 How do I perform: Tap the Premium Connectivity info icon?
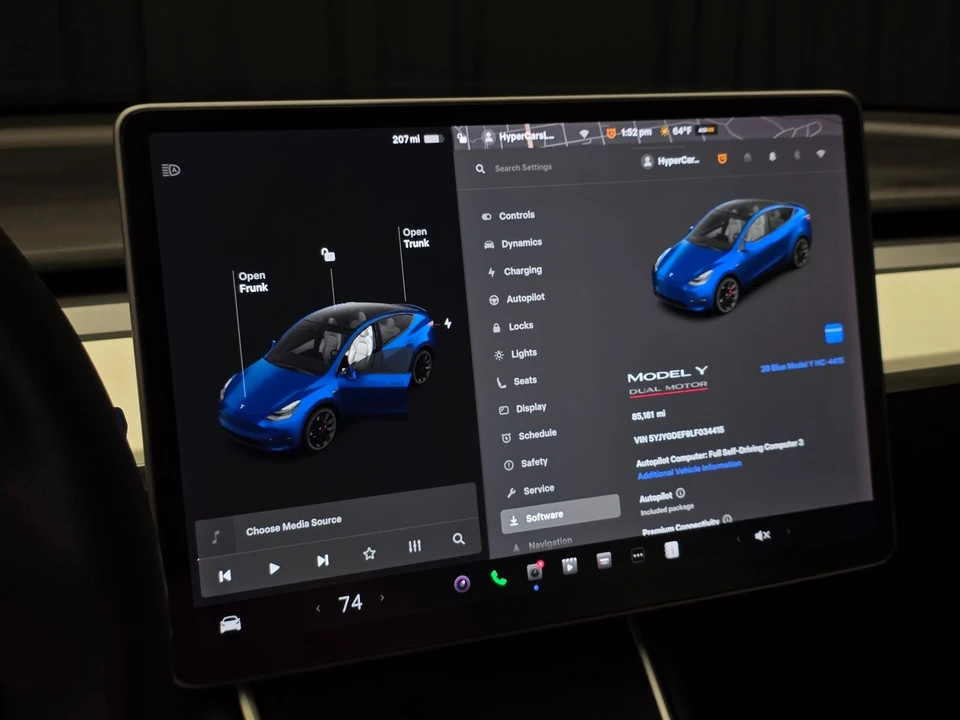coord(727,519)
